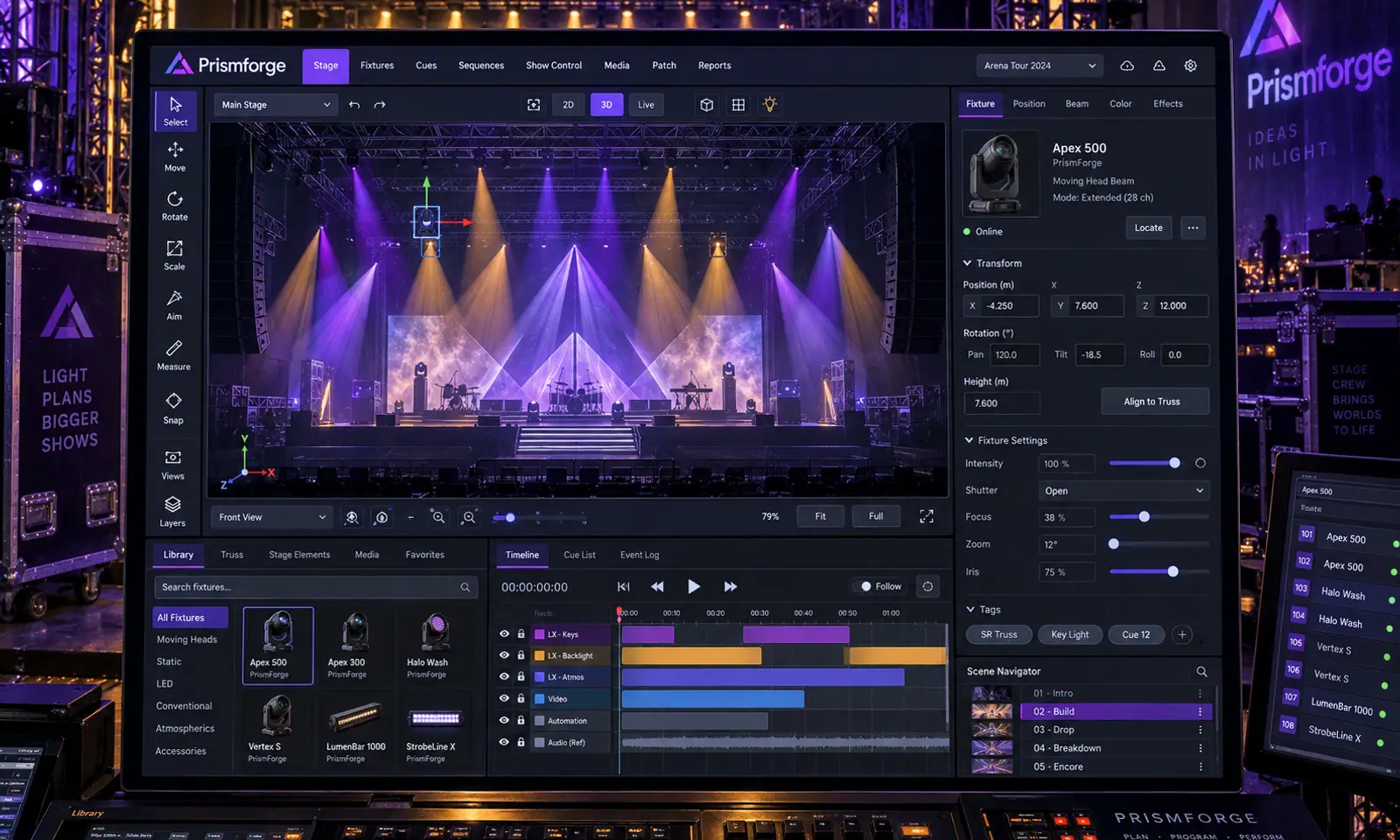Open settings gear in top bar

tap(1191, 66)
